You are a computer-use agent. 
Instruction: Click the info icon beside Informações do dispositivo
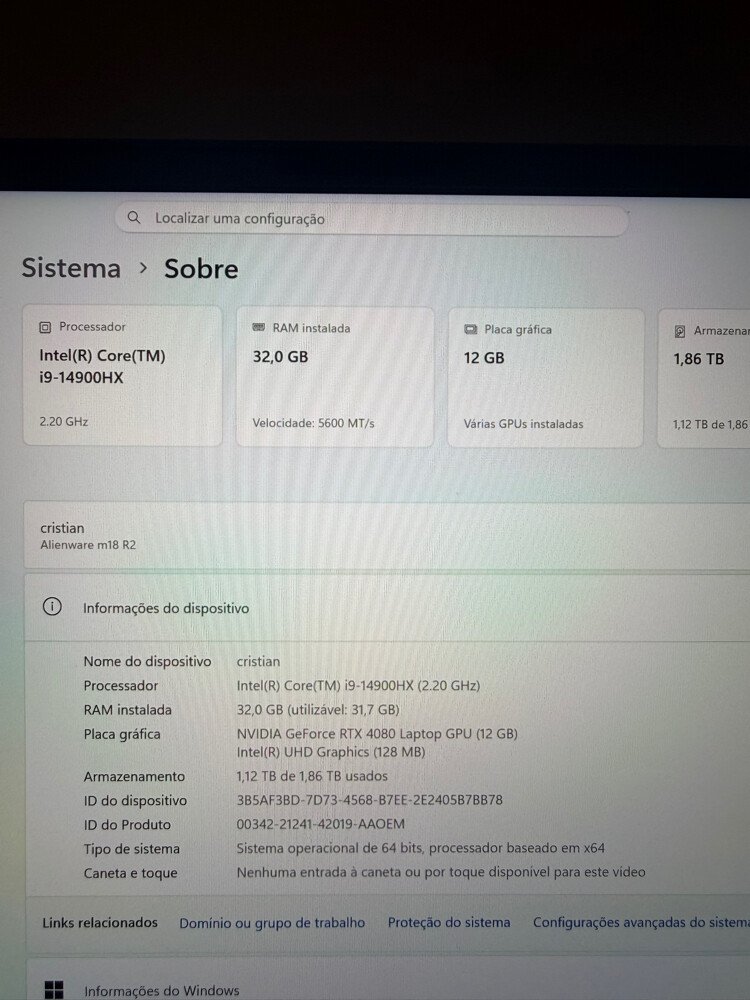52,607
